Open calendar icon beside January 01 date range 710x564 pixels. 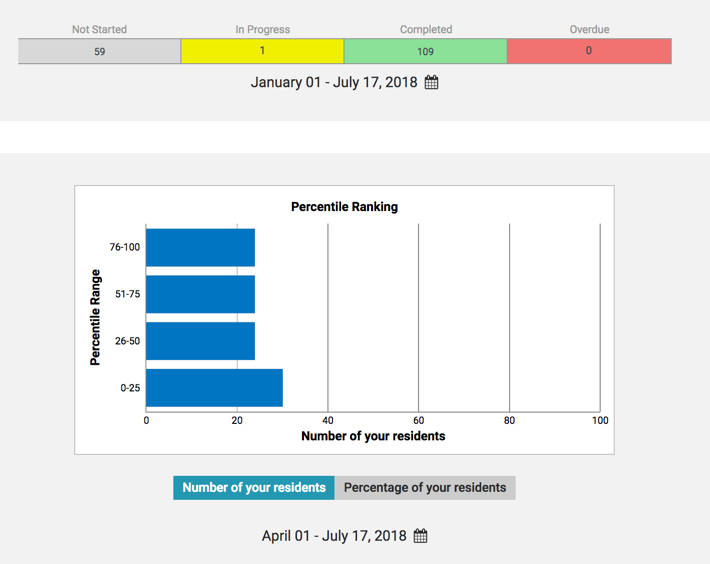tap(432, 83)
